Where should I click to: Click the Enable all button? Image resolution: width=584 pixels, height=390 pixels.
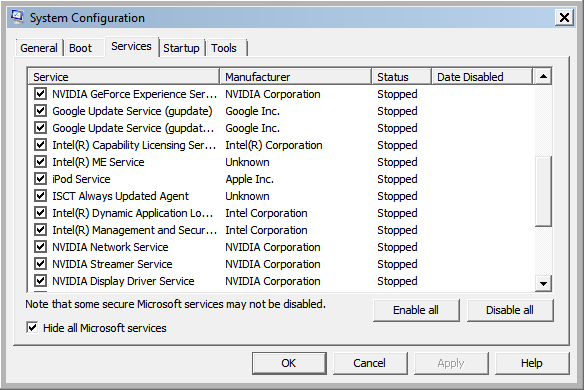pyautogui.click(x=416, y=310)
